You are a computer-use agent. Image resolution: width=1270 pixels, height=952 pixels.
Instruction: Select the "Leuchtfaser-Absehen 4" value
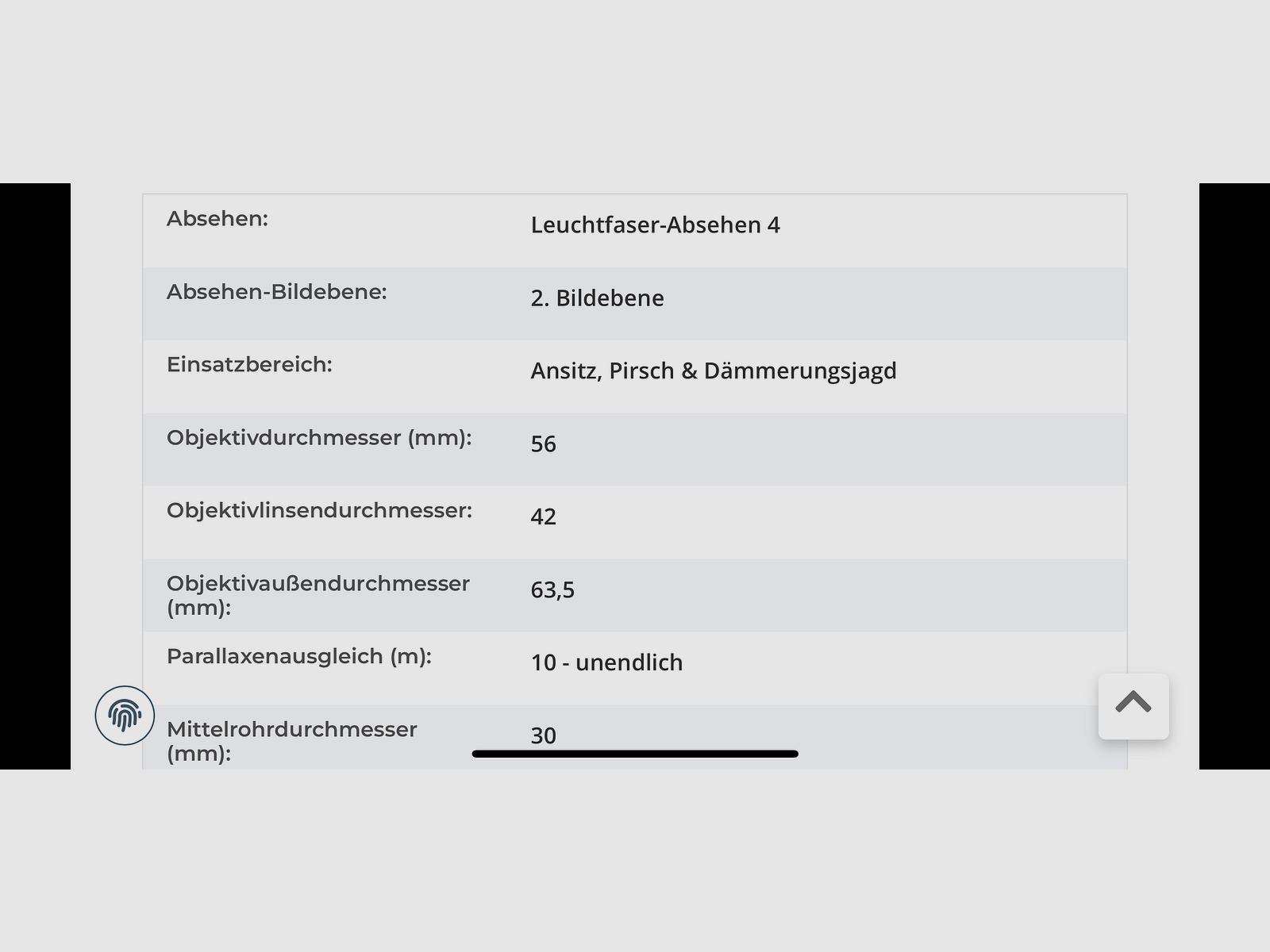(x=655, y=225)
